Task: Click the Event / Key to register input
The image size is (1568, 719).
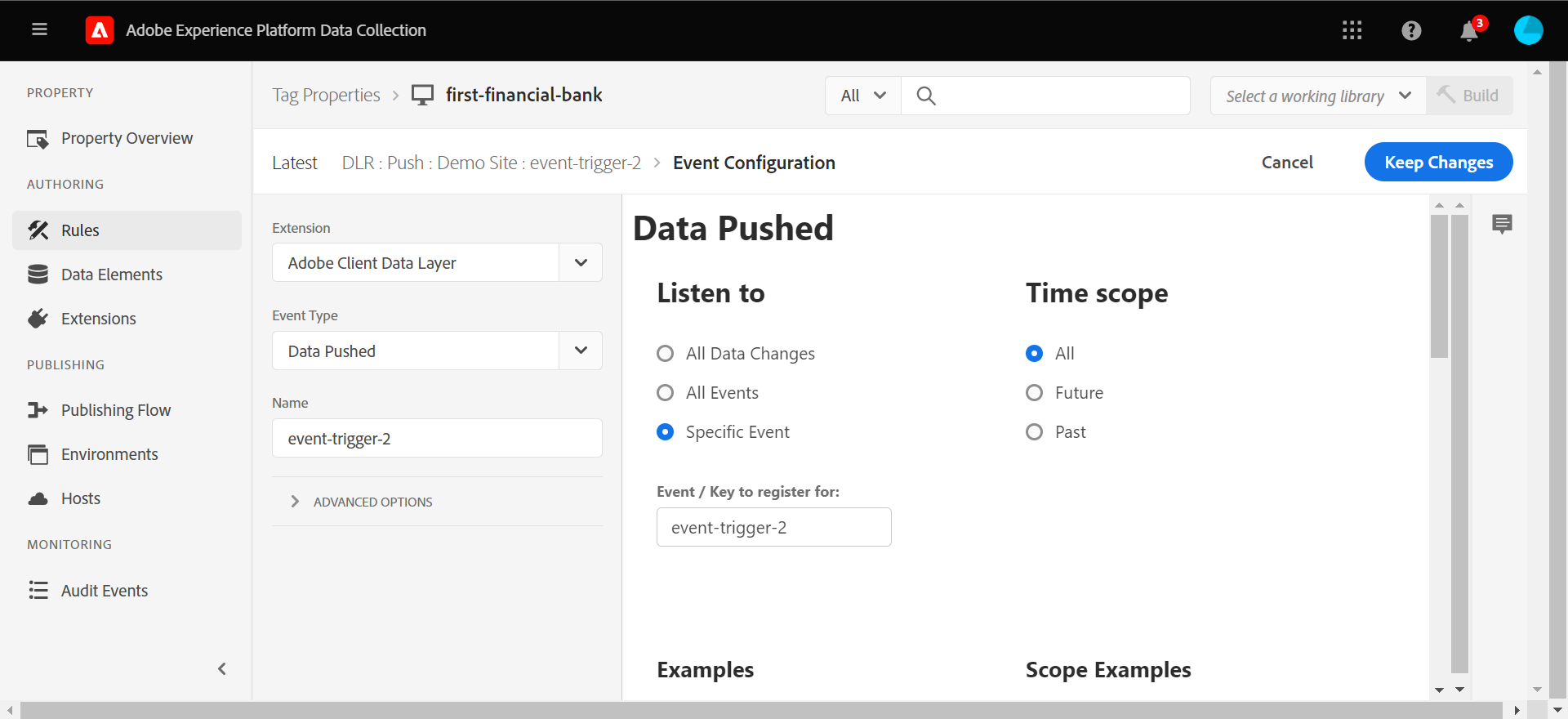Action: click(x=773, y=527)
